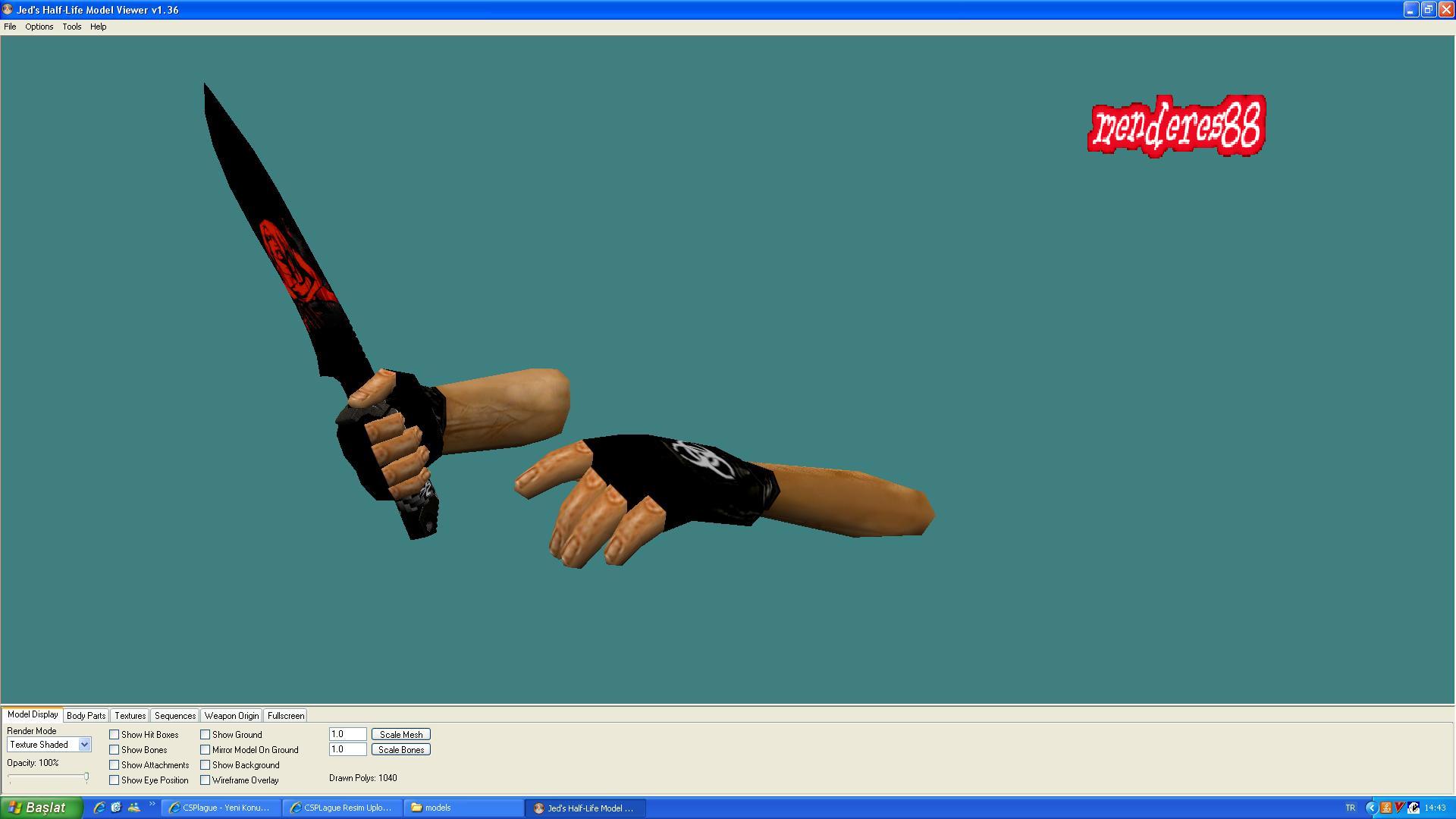Click the TR language indicator
This screenshot has height=819, width=1456.
[x=1350, y=808]
